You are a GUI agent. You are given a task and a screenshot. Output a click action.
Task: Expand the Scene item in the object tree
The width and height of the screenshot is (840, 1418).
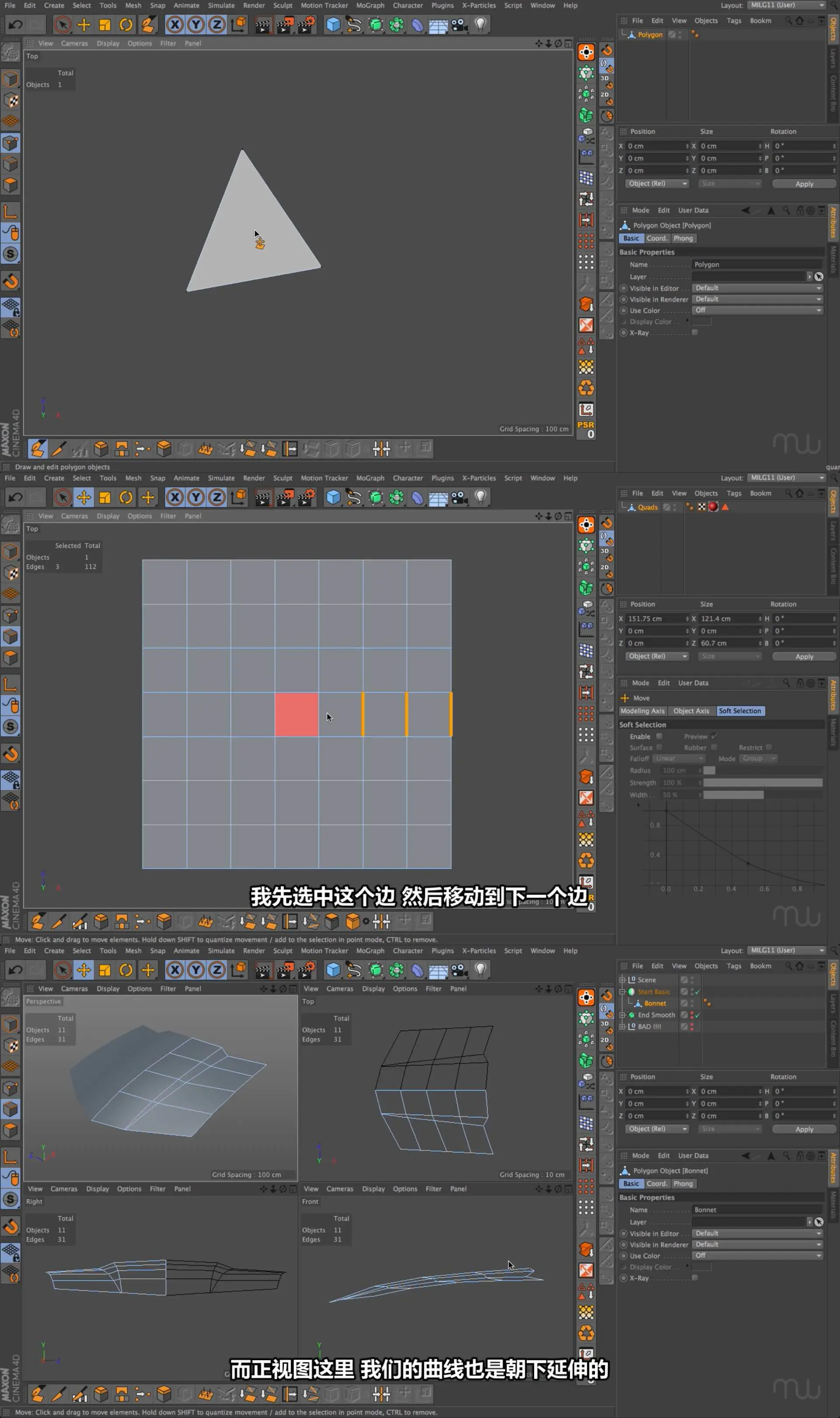(x=623, y=979)
